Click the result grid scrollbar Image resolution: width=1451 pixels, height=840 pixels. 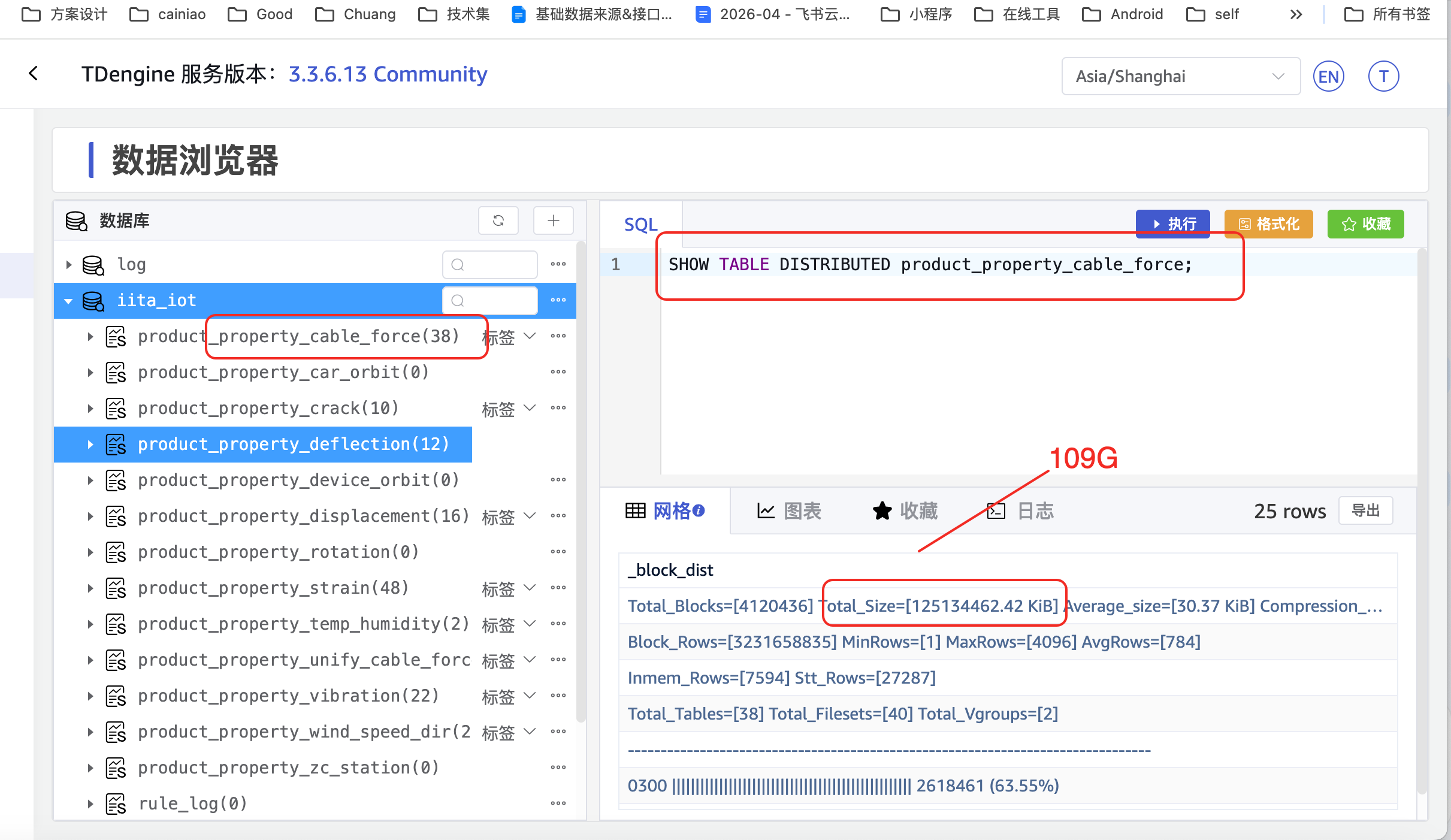(x=1422, y=520)
